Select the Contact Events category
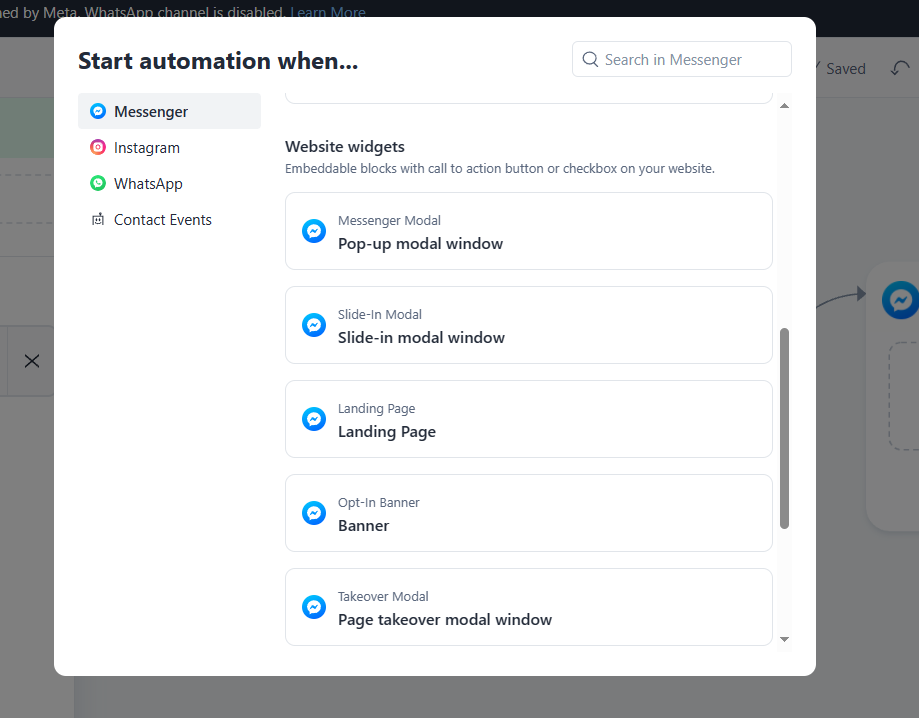This screenshot has height=718, width=919. [x=163, y=220]
